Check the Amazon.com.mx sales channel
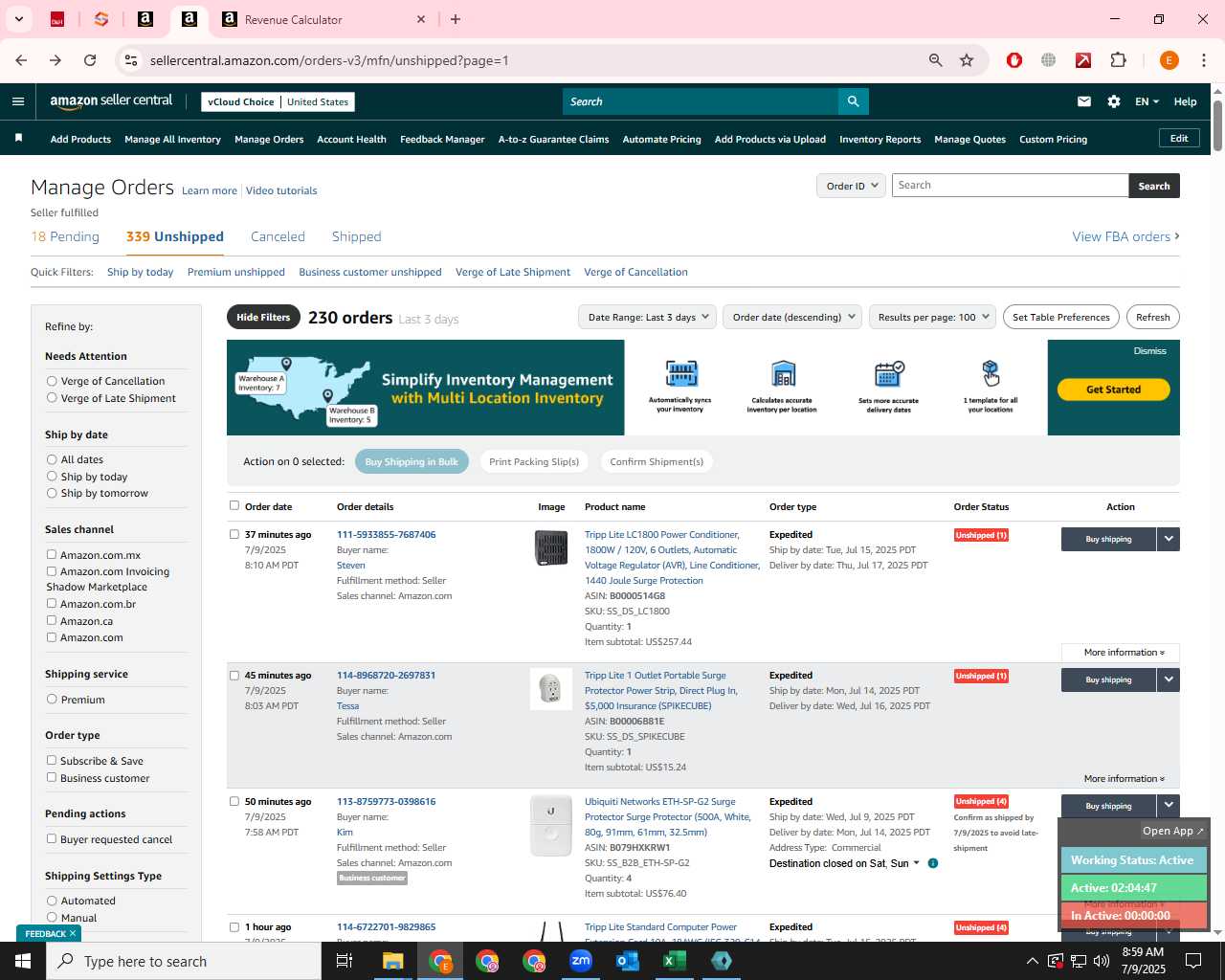Image resolution: width=1225 pixels, height=980 pixels. coord(52,554)
